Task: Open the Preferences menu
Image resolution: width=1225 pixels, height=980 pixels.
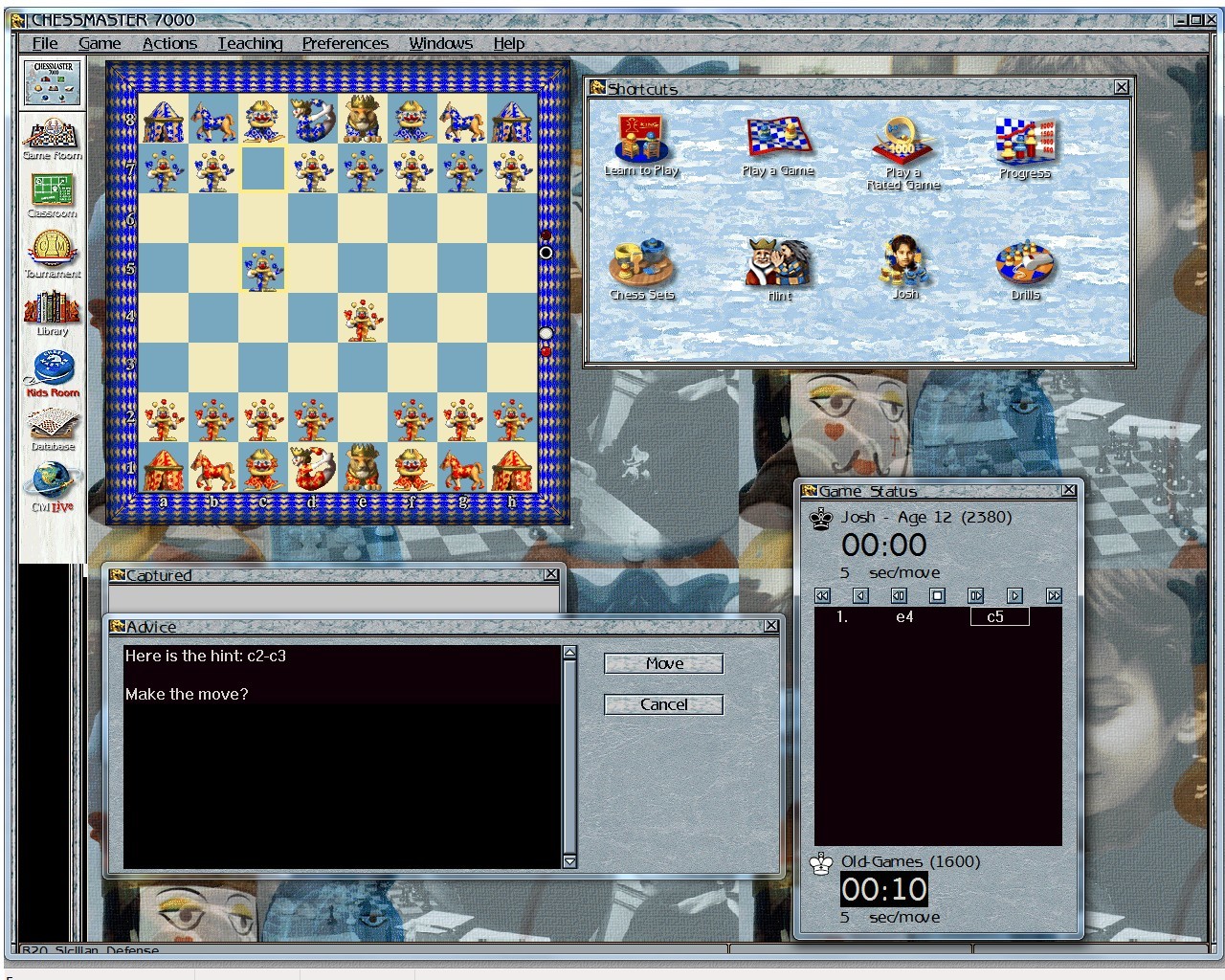Action: coord(345,43)
